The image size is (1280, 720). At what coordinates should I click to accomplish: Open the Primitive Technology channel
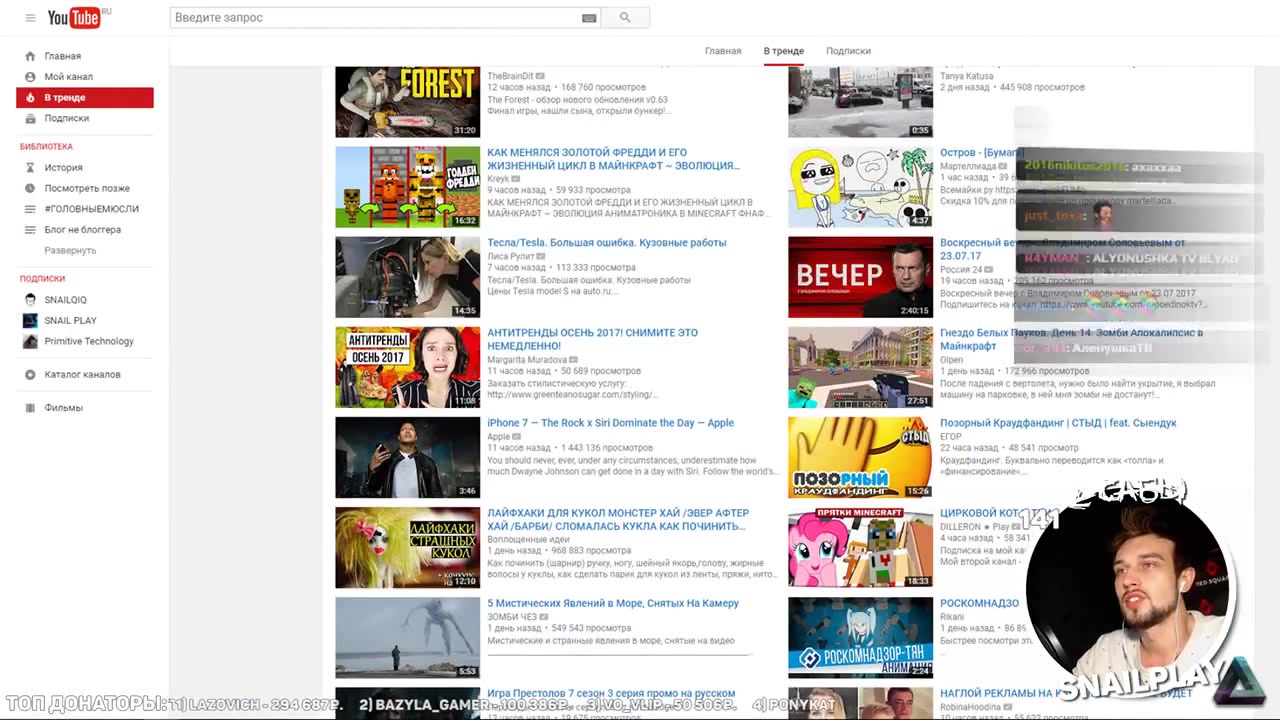(88, 341)
